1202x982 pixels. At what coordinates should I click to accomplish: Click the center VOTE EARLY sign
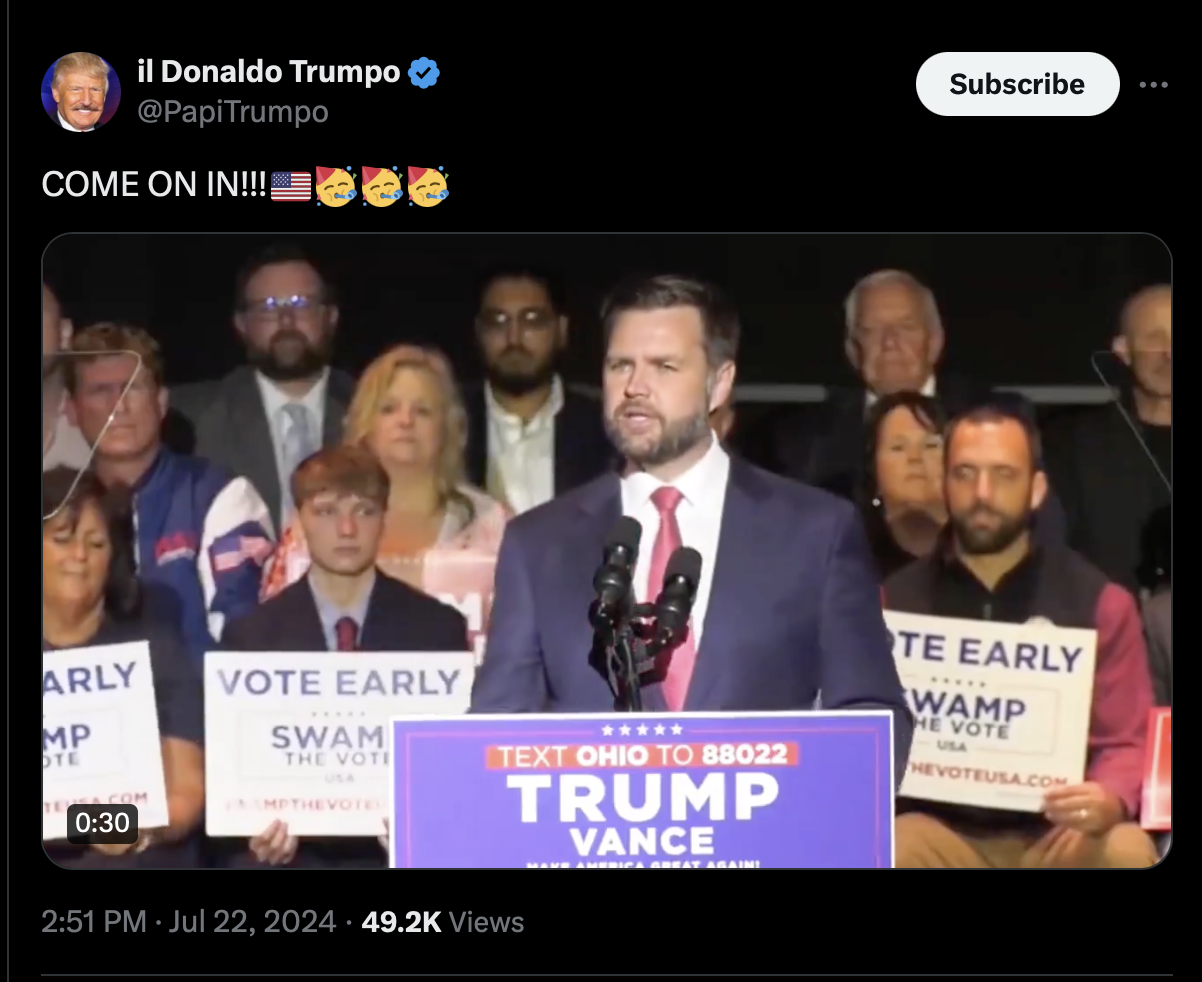pyautogui.click(x=339, y=742)
